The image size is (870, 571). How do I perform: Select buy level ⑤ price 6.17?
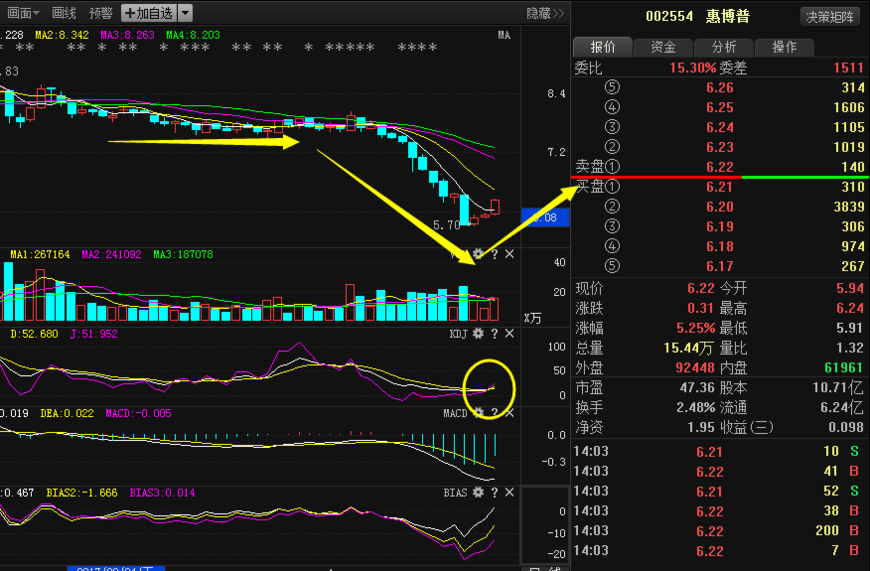click(x=720, y=267)
